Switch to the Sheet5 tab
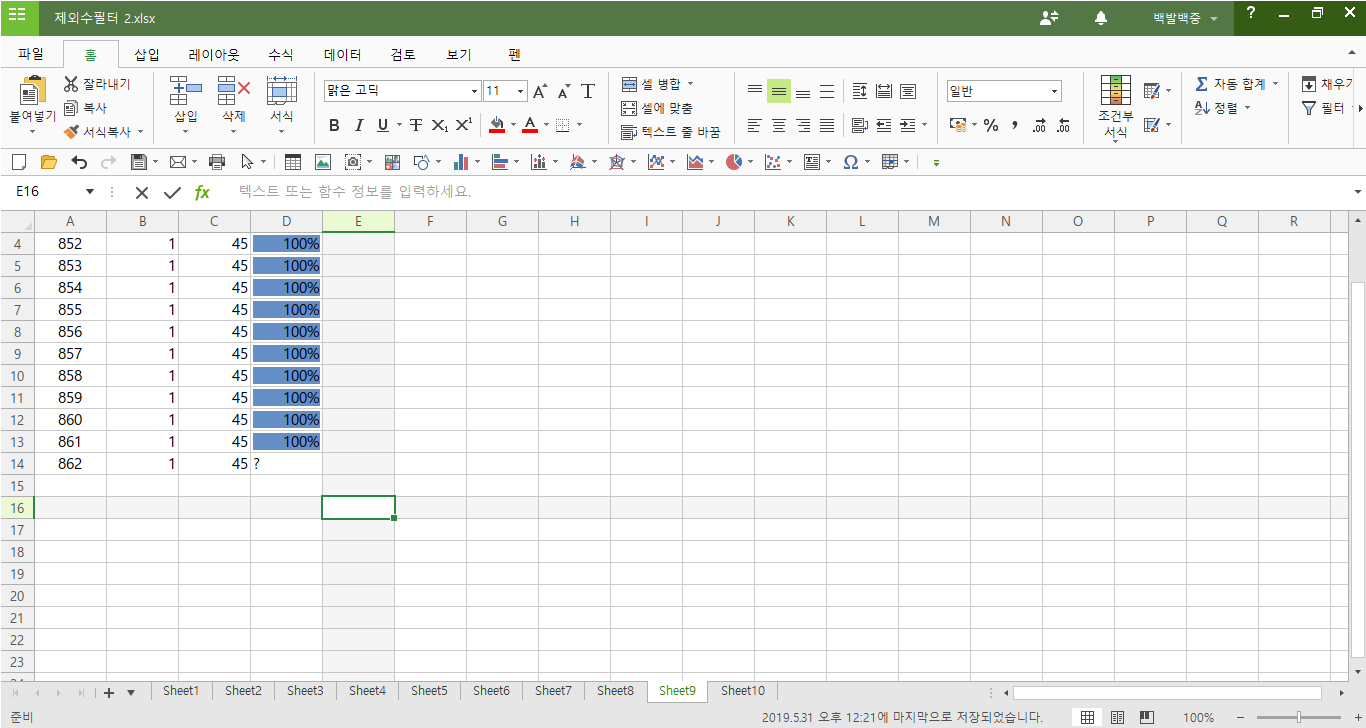 (x=429, y=691)
